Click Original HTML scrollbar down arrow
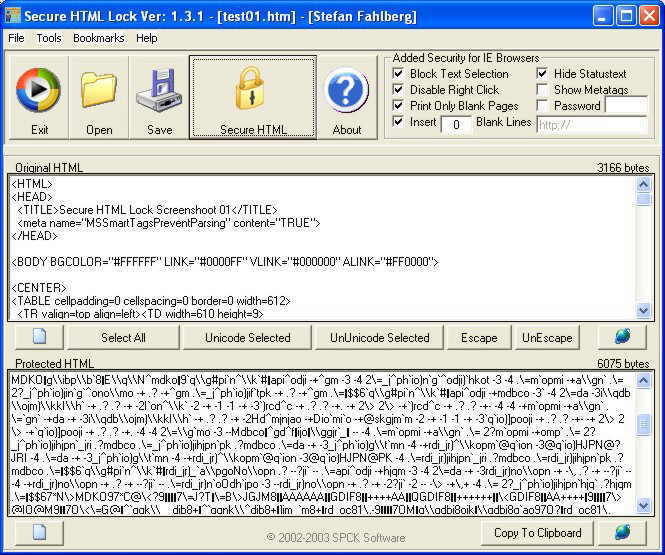The height and width of the screenshot is (555, 665). (x=643, y=311)
